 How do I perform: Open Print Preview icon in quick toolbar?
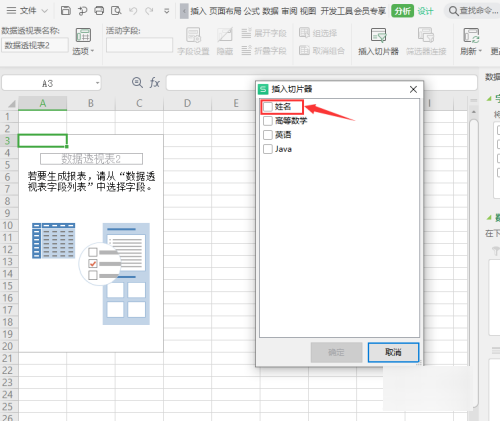tap(116, 11)
